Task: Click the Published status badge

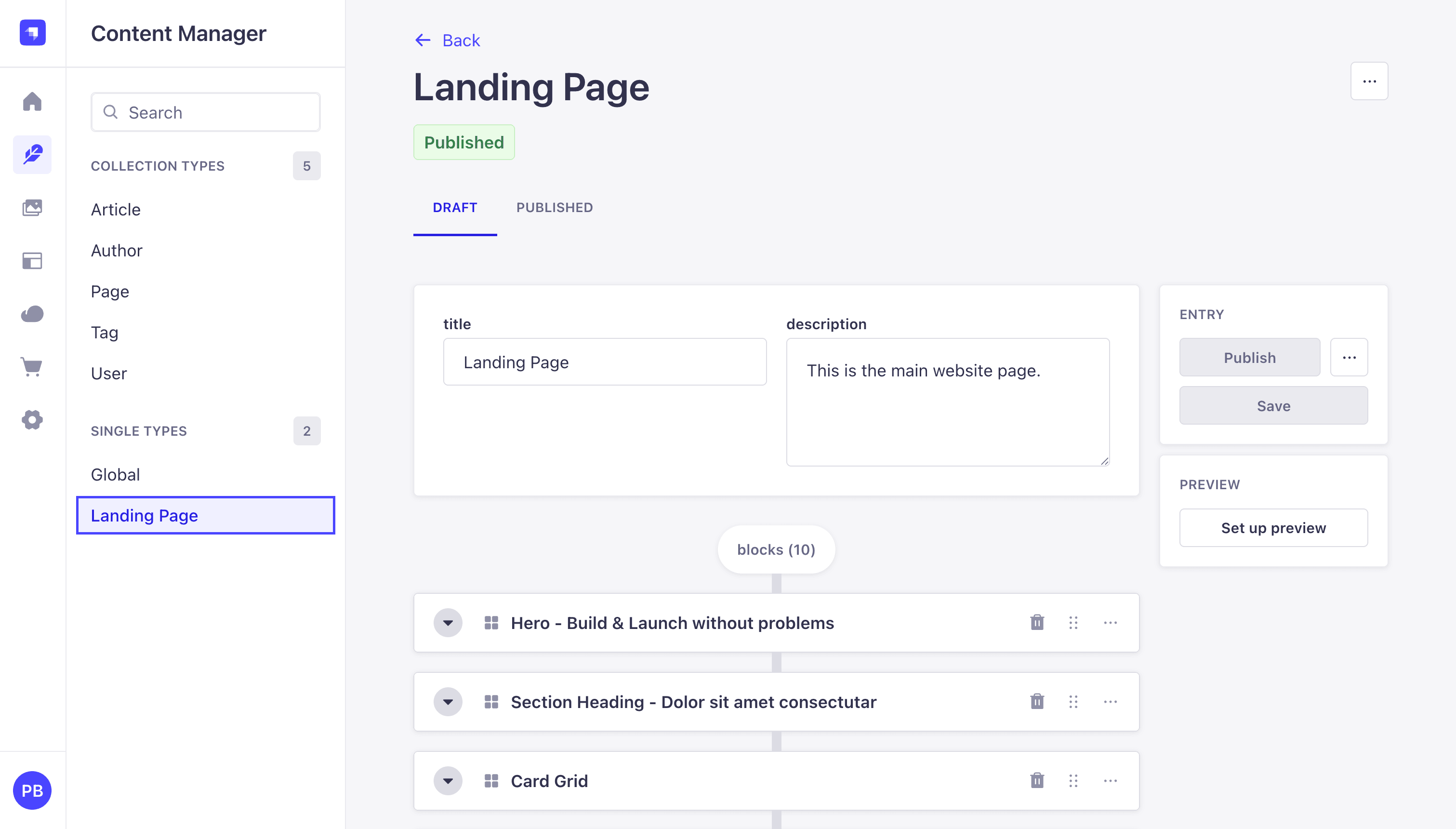Action: [x=463, y=142]
